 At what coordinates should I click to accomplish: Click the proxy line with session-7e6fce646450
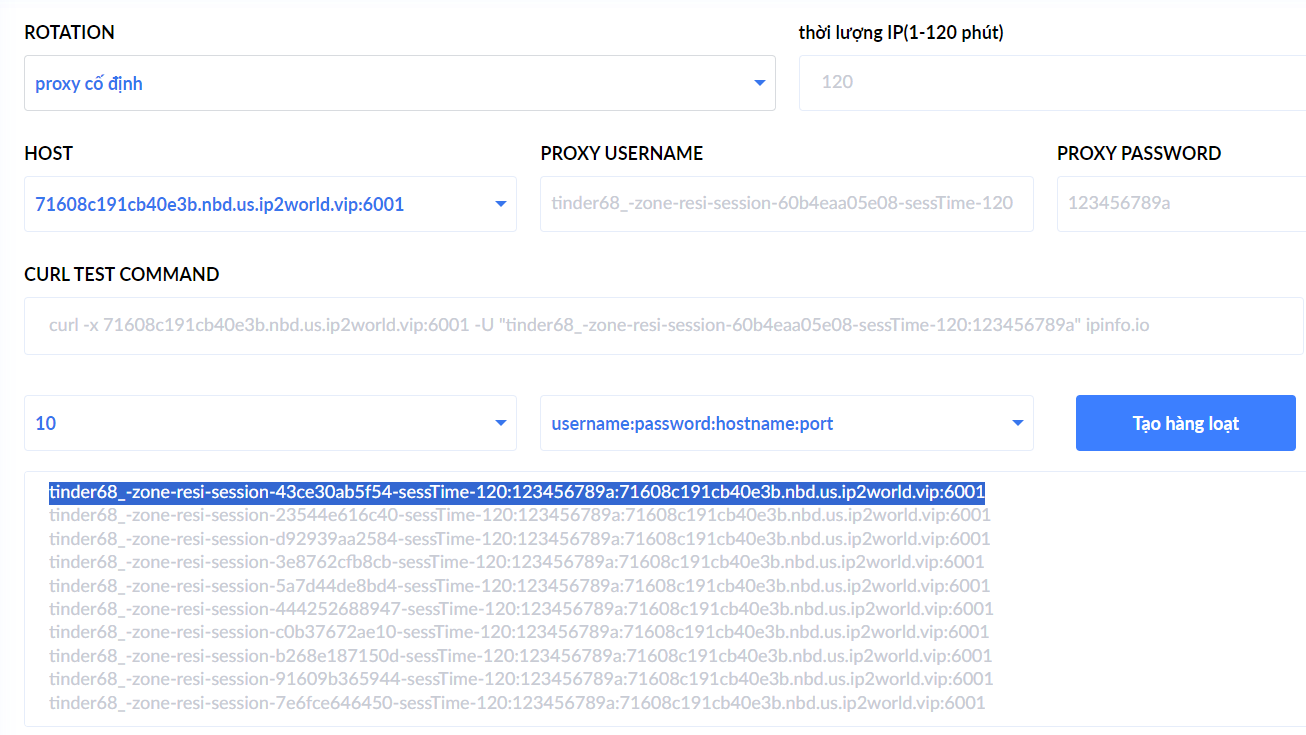pyautogui.click(x=517, y=703)
